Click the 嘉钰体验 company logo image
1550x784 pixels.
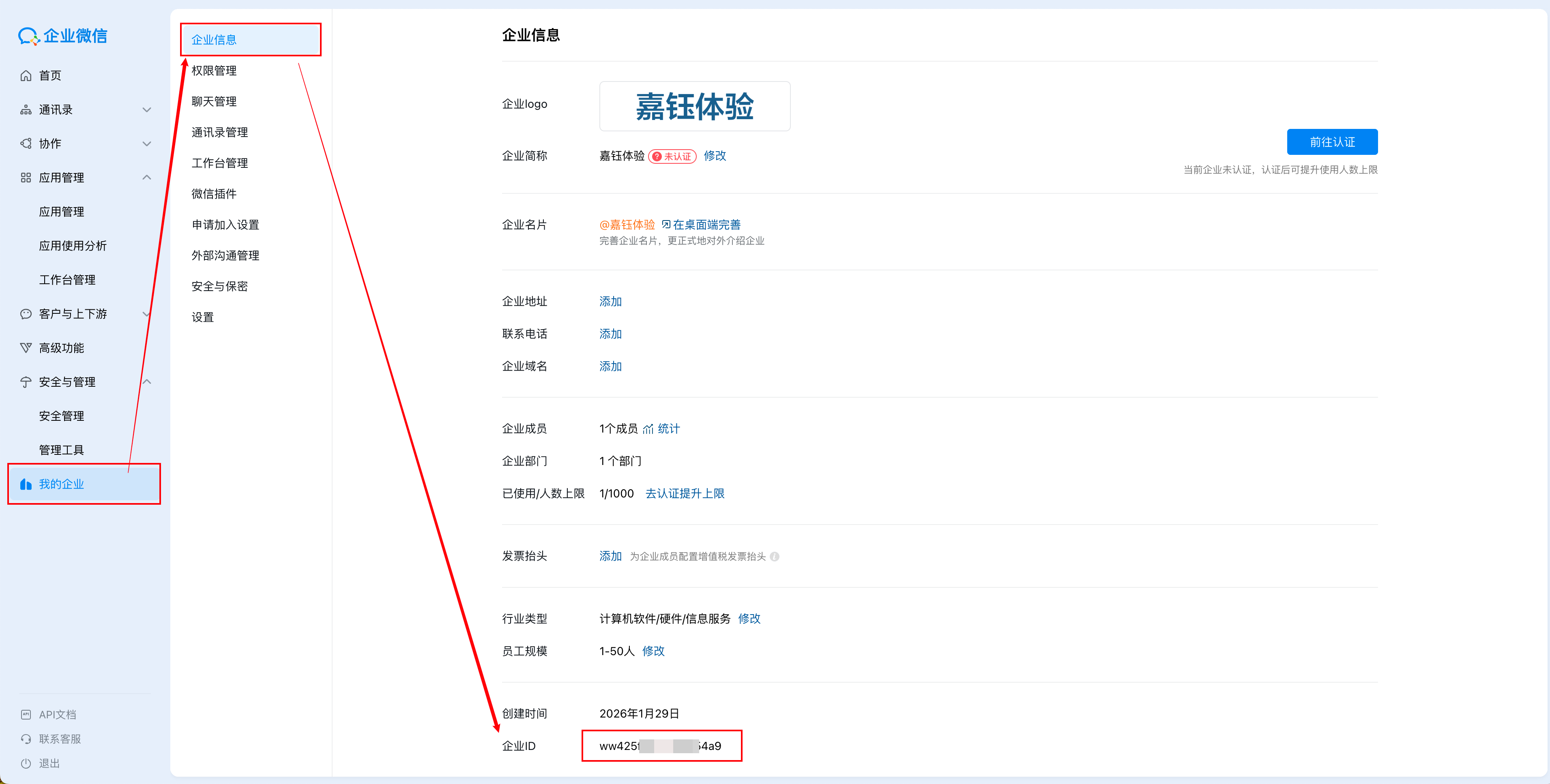[694, 107]
